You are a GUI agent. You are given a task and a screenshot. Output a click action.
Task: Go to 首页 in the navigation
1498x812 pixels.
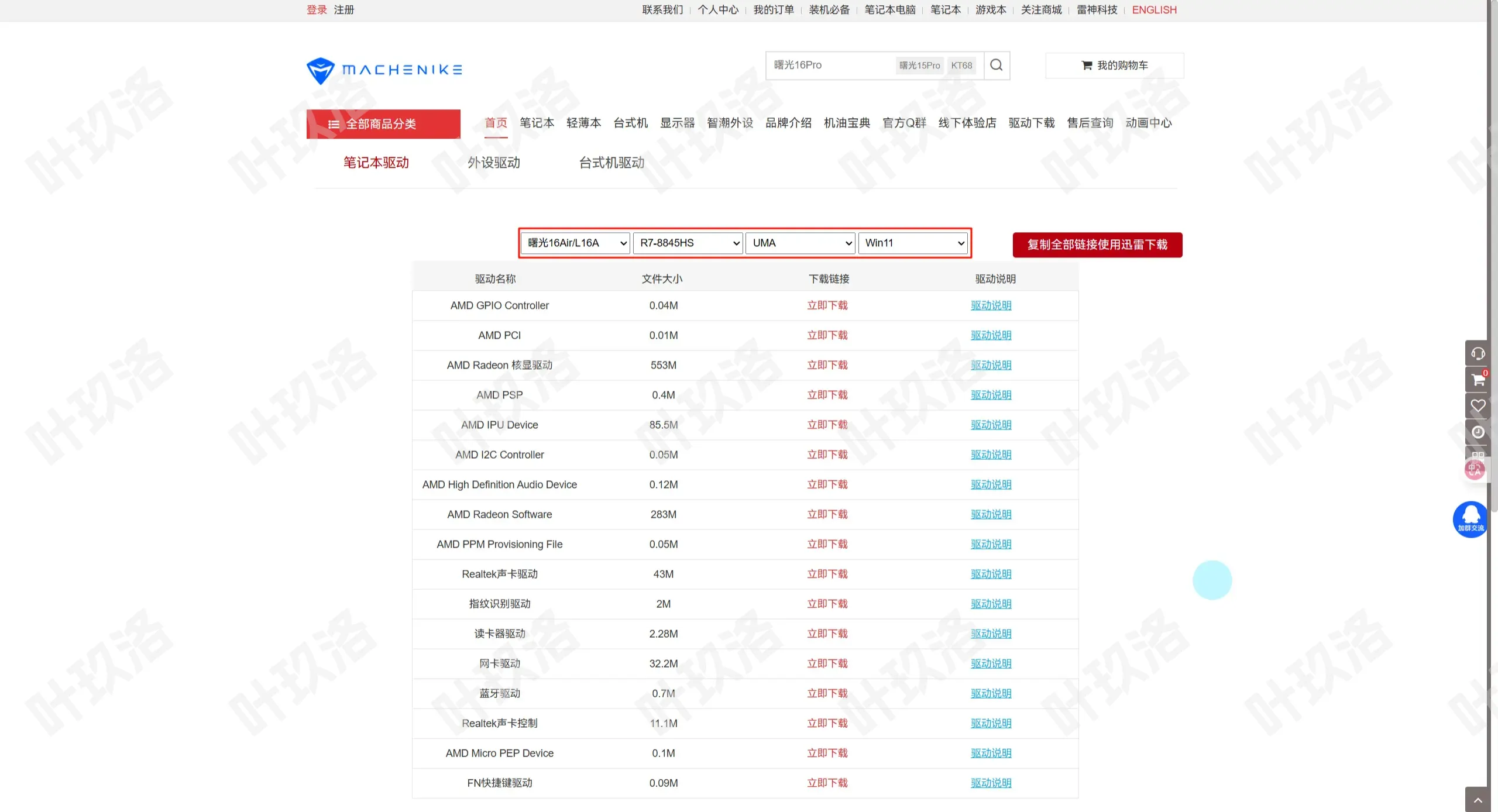coord(496,123)
